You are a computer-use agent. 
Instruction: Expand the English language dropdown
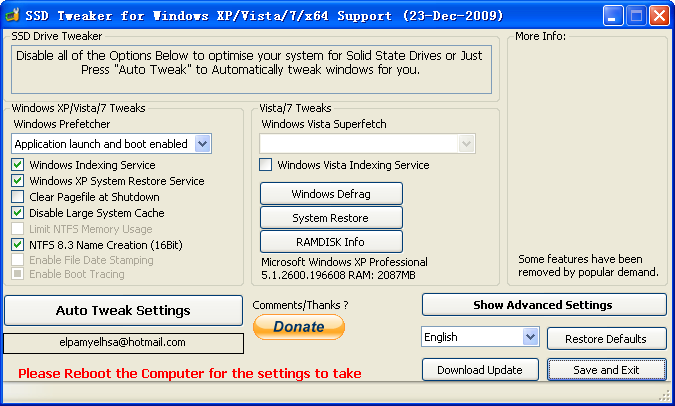pyautogui.click(x=530, y=337)
